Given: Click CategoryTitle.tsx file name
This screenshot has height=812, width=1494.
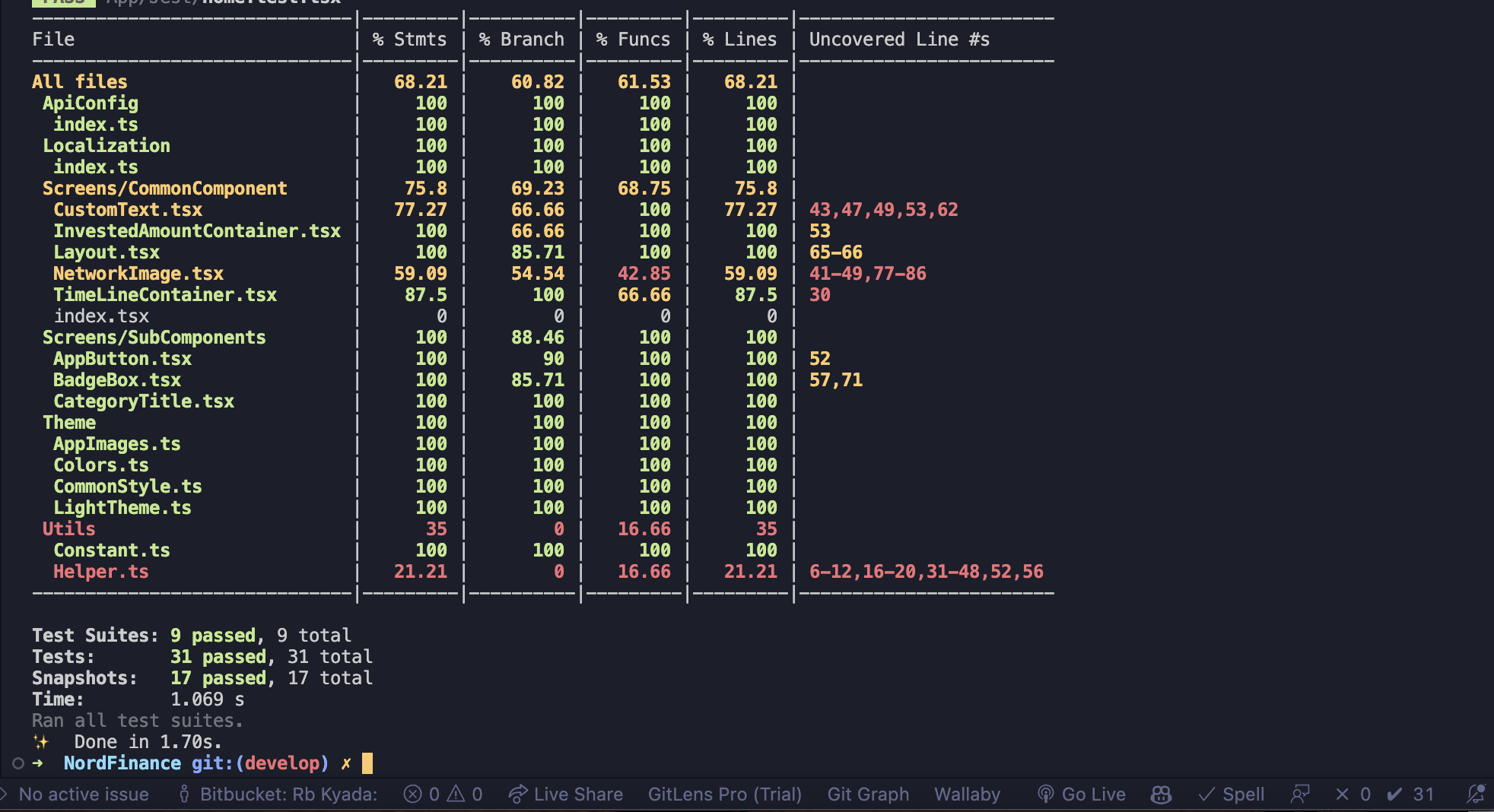Looking at the screenshot, I should click(x=144, y=401).
